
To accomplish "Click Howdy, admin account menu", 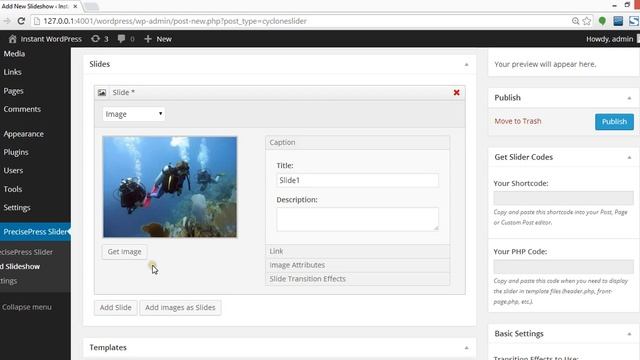I will pyautogui.click(x=610, y=39).
